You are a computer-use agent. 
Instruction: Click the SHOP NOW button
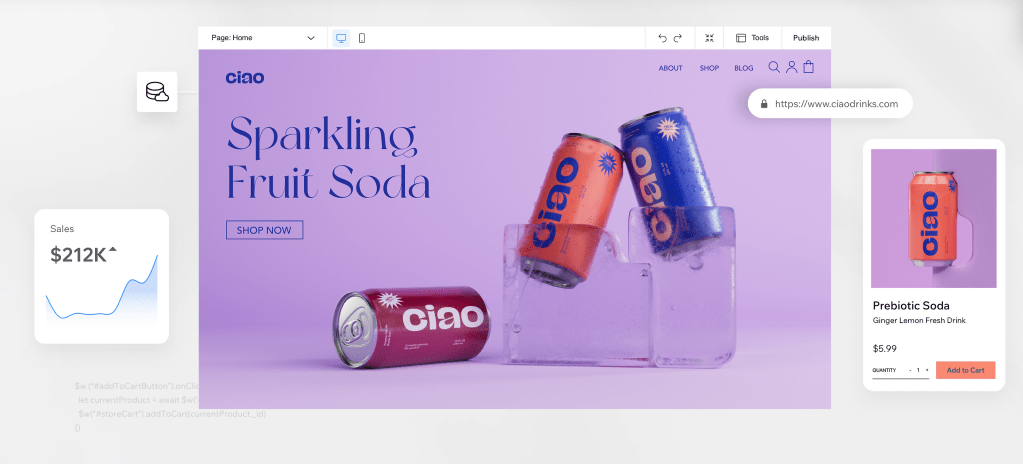(264, 230)
